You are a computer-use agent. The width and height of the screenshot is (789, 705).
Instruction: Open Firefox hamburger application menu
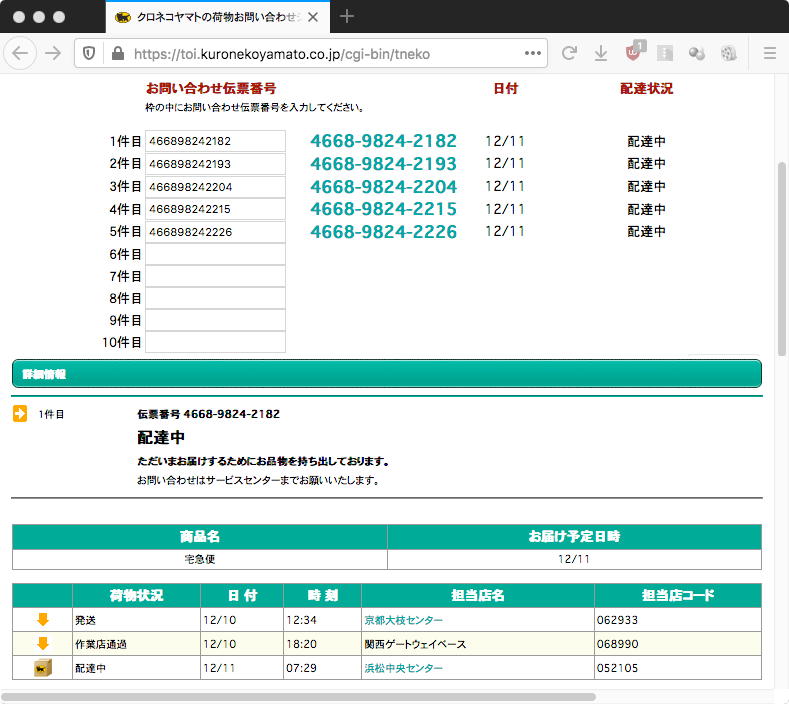click(769, 53)
